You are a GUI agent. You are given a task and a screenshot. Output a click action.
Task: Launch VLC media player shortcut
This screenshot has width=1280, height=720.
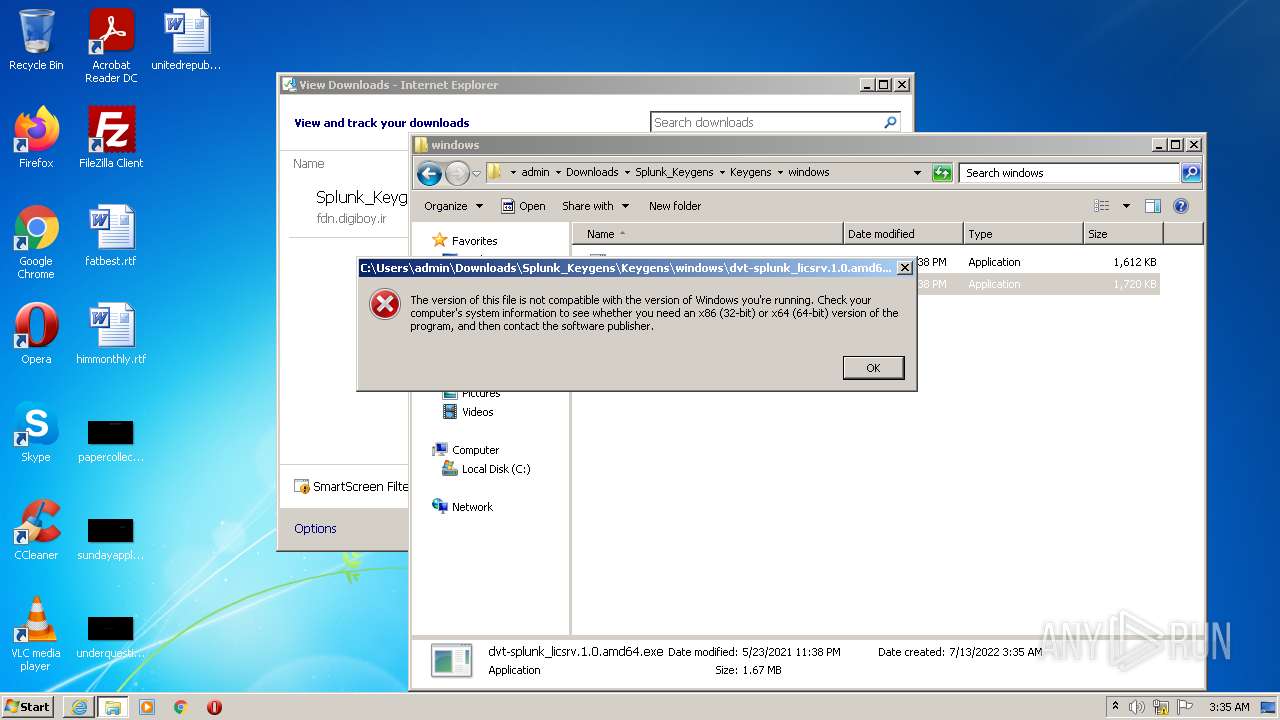pos(36,634)
